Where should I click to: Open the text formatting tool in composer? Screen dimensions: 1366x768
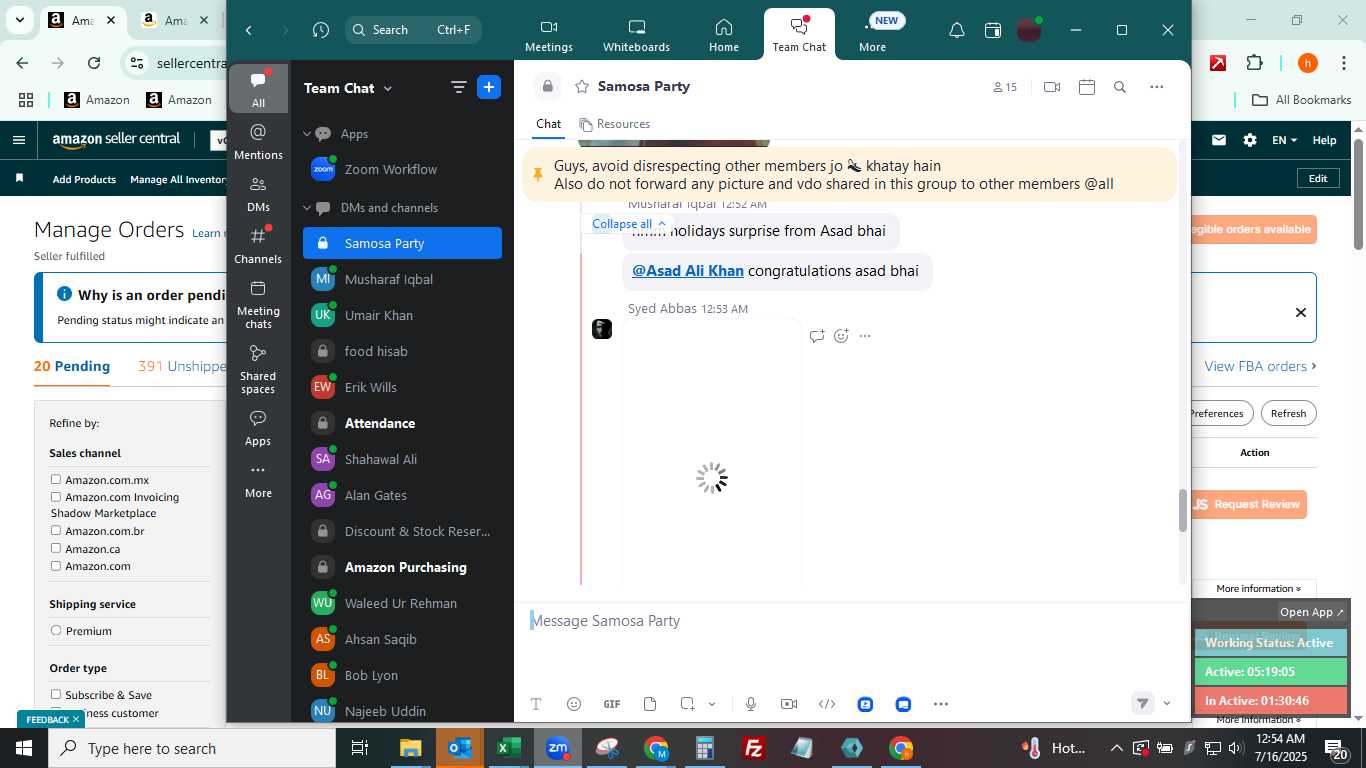coord(536,704)
